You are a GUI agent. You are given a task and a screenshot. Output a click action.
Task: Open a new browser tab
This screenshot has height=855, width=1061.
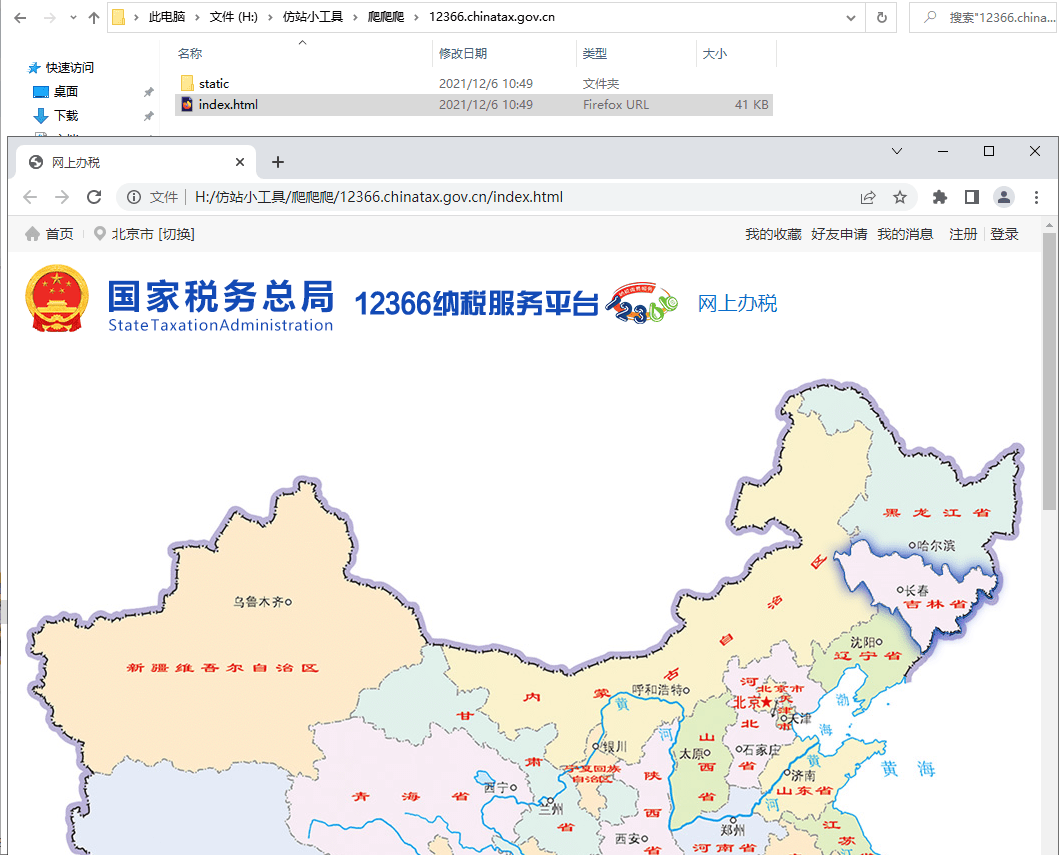(x=277, y=162)
